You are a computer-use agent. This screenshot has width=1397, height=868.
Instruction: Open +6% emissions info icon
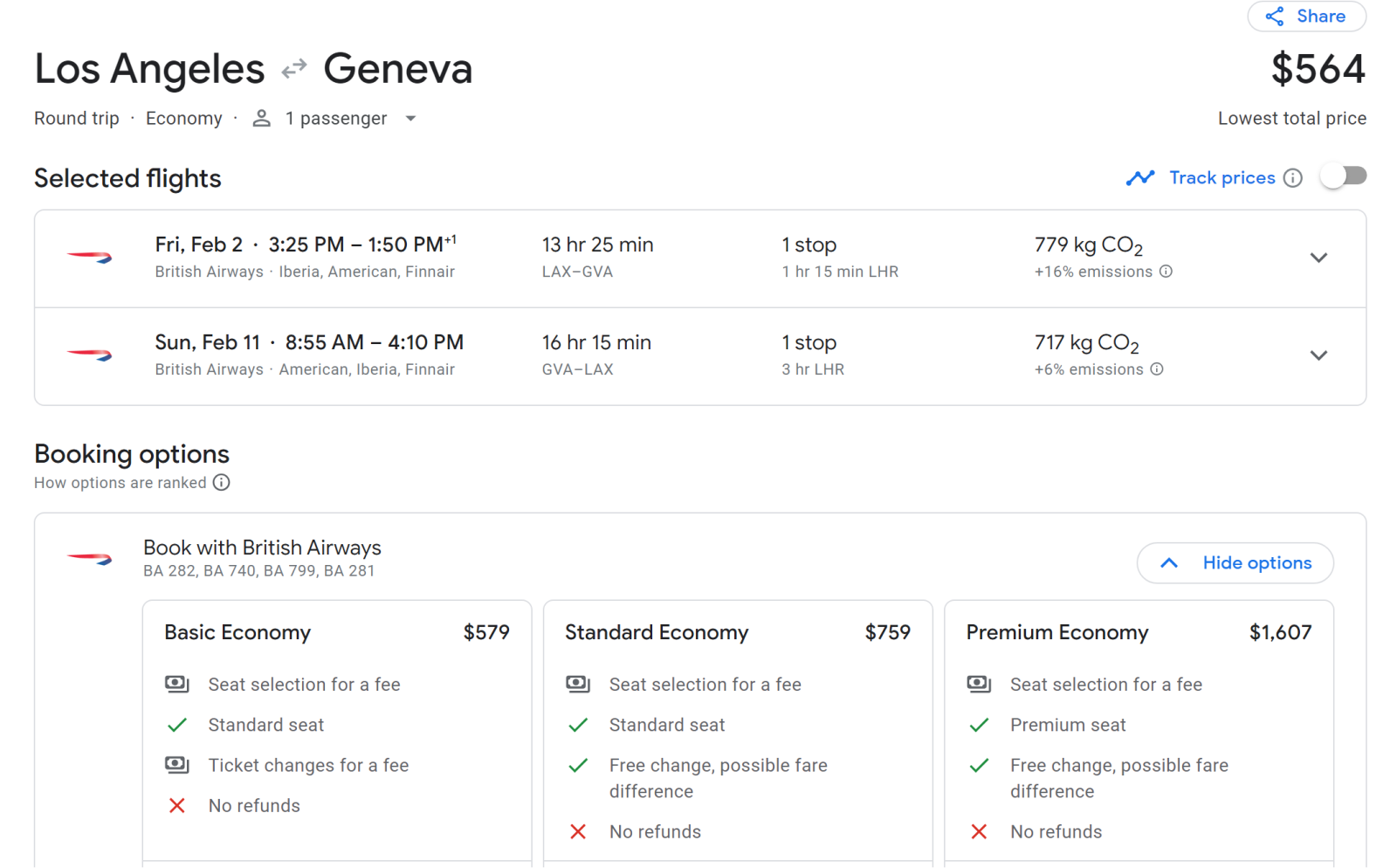(1157, 369)
